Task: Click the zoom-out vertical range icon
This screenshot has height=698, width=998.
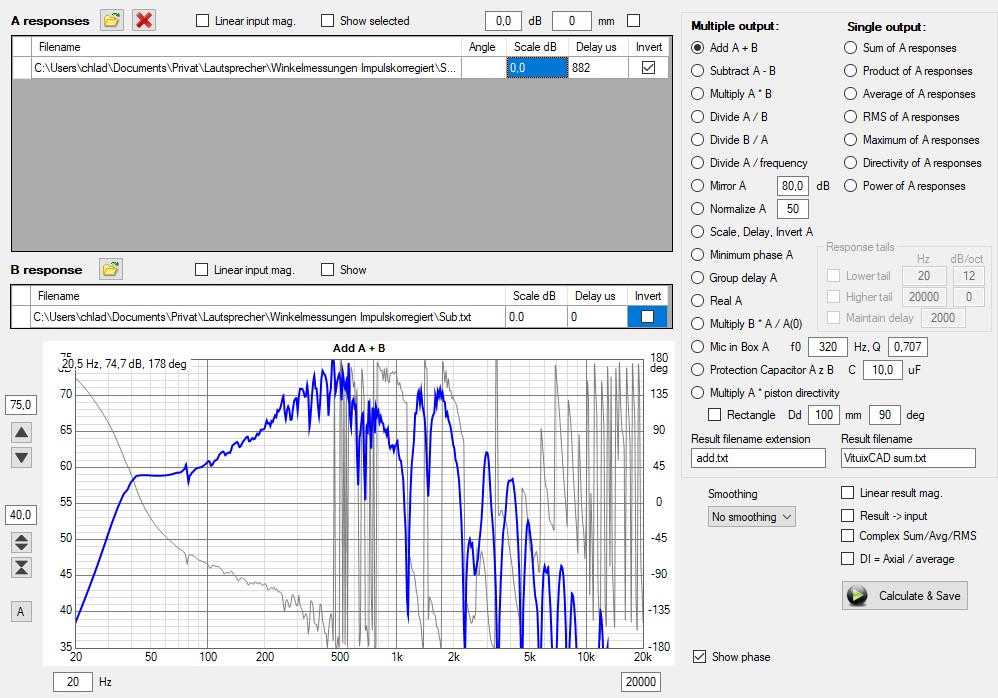Action: coord(21,542)
